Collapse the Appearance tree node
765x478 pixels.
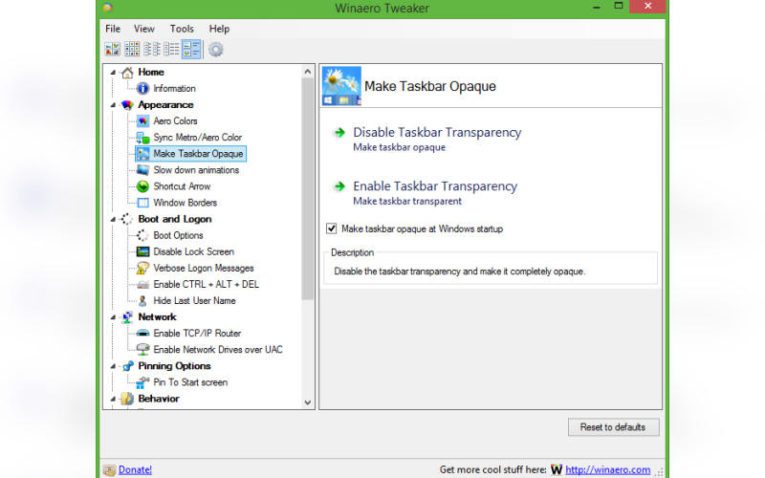113,105
